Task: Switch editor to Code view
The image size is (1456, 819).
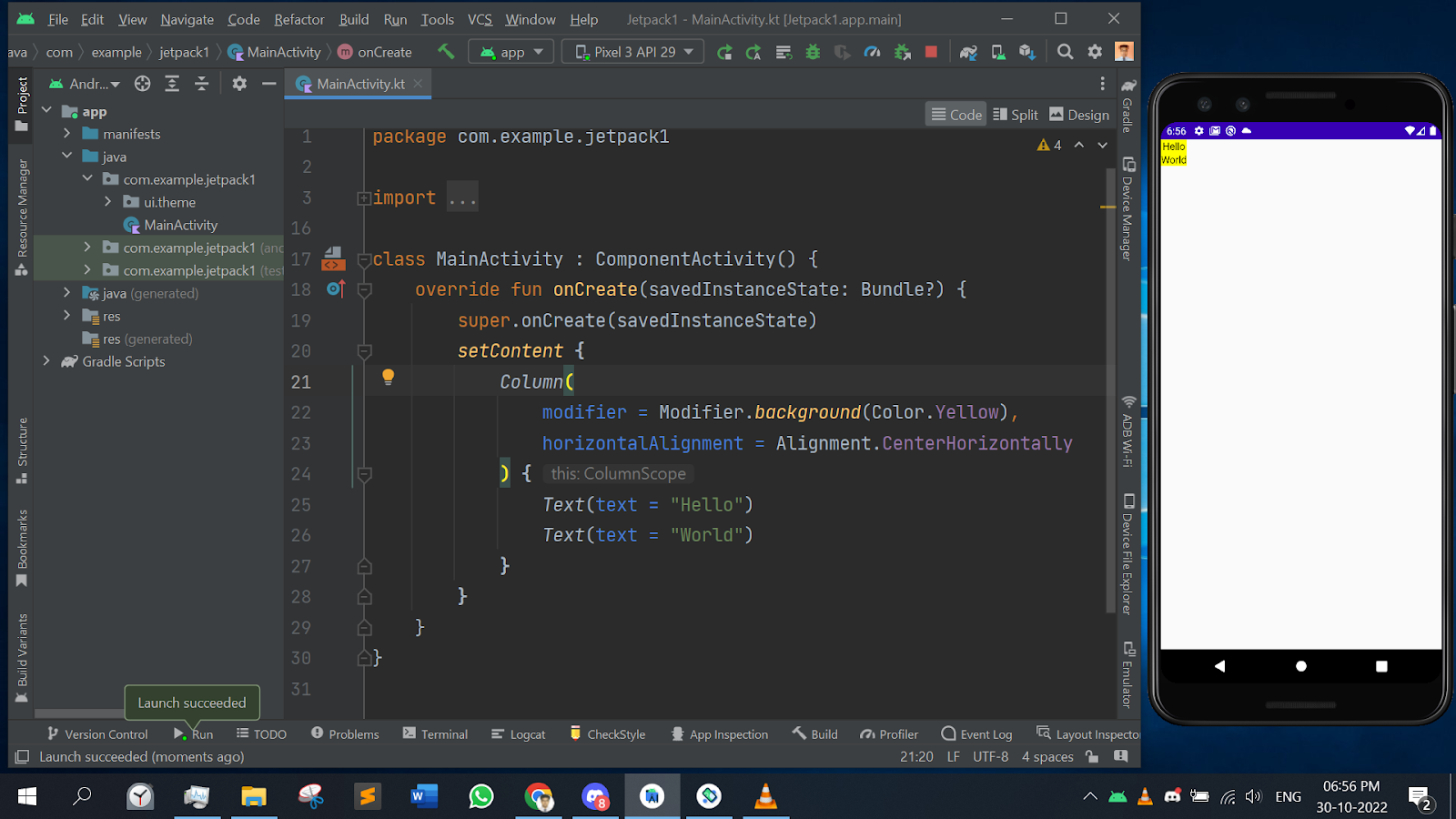Action: pos(956,115)
